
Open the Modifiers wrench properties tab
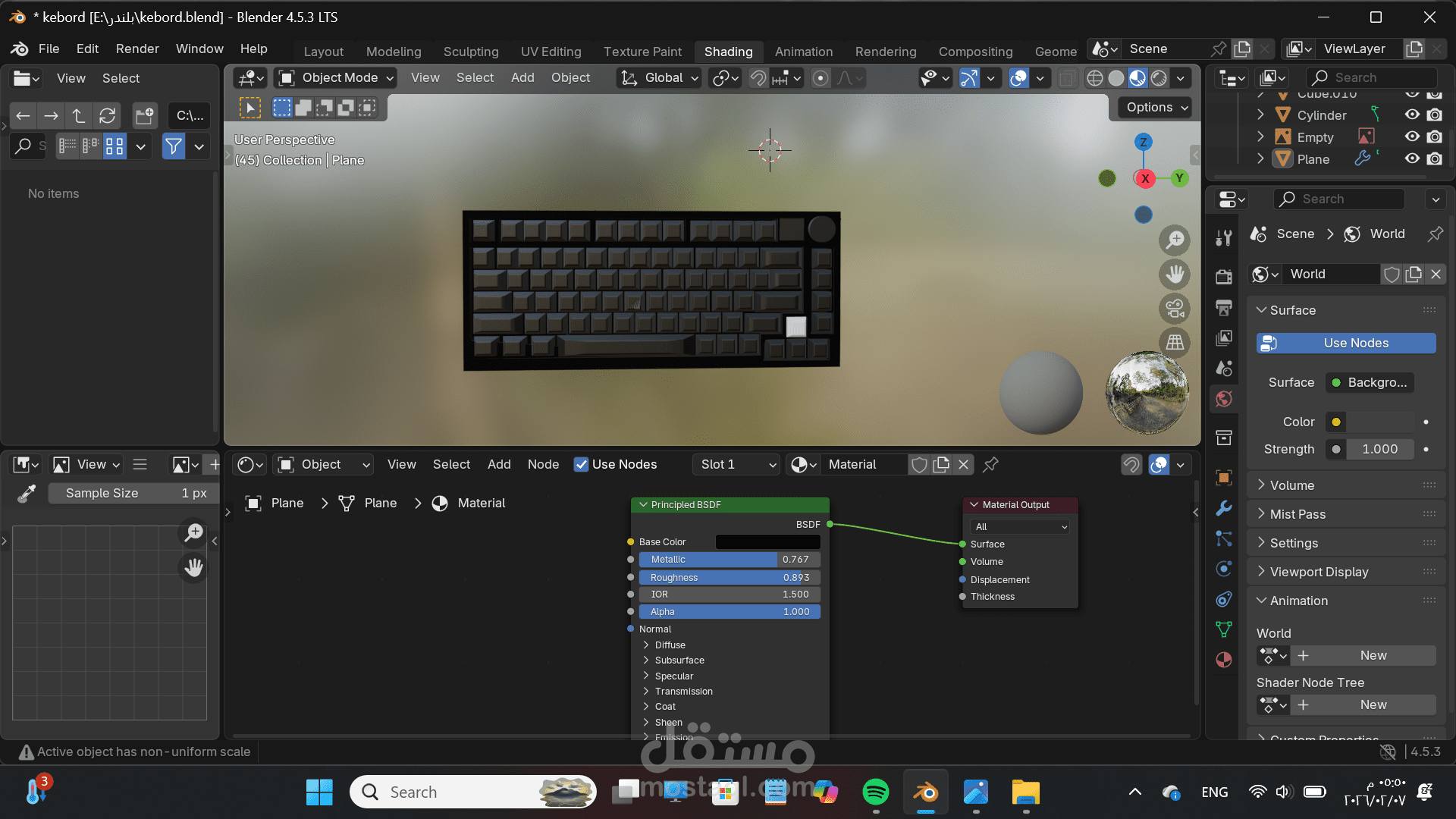pos(1223,508)
